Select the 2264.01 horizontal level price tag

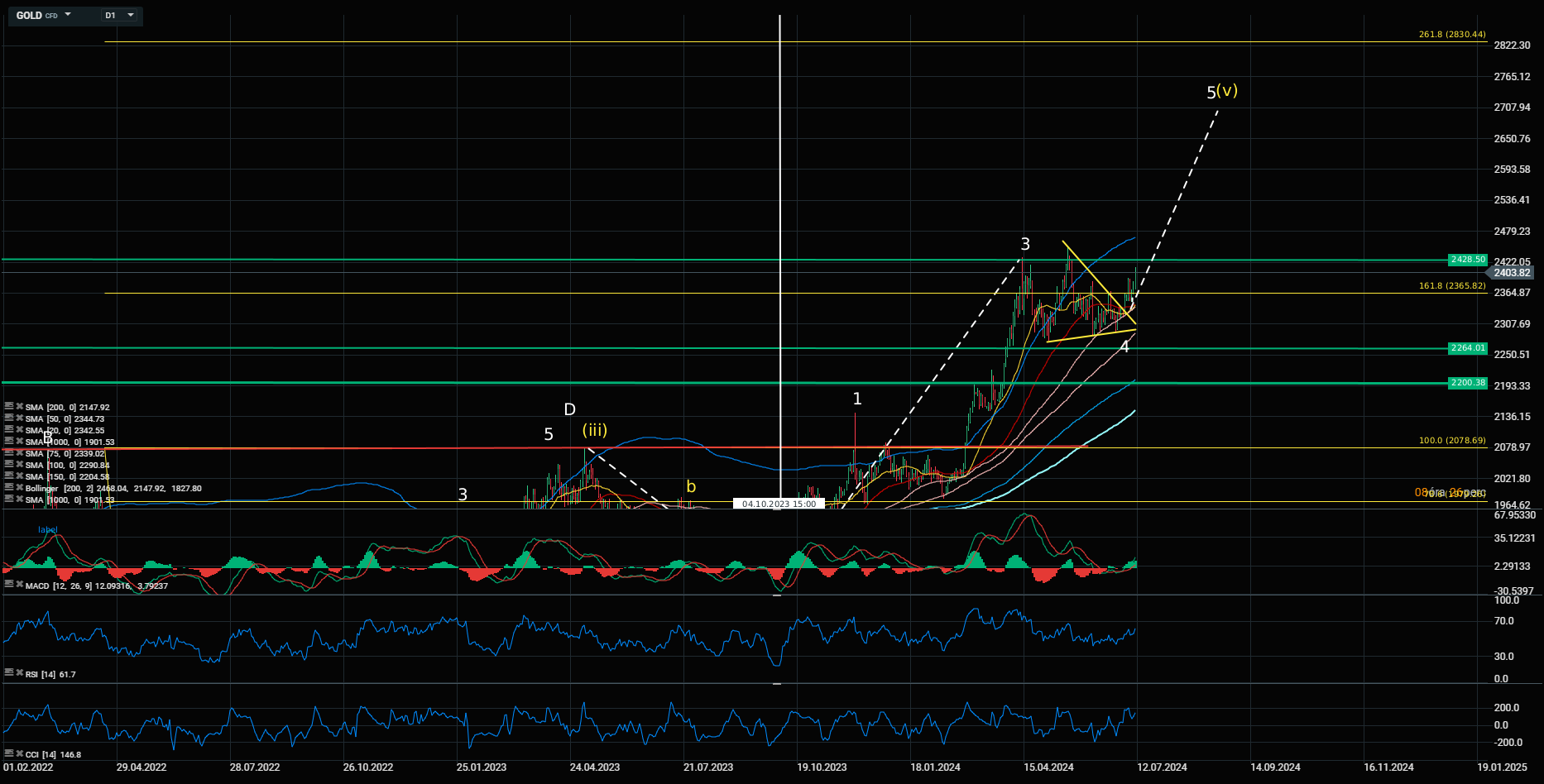point(1468,348)
